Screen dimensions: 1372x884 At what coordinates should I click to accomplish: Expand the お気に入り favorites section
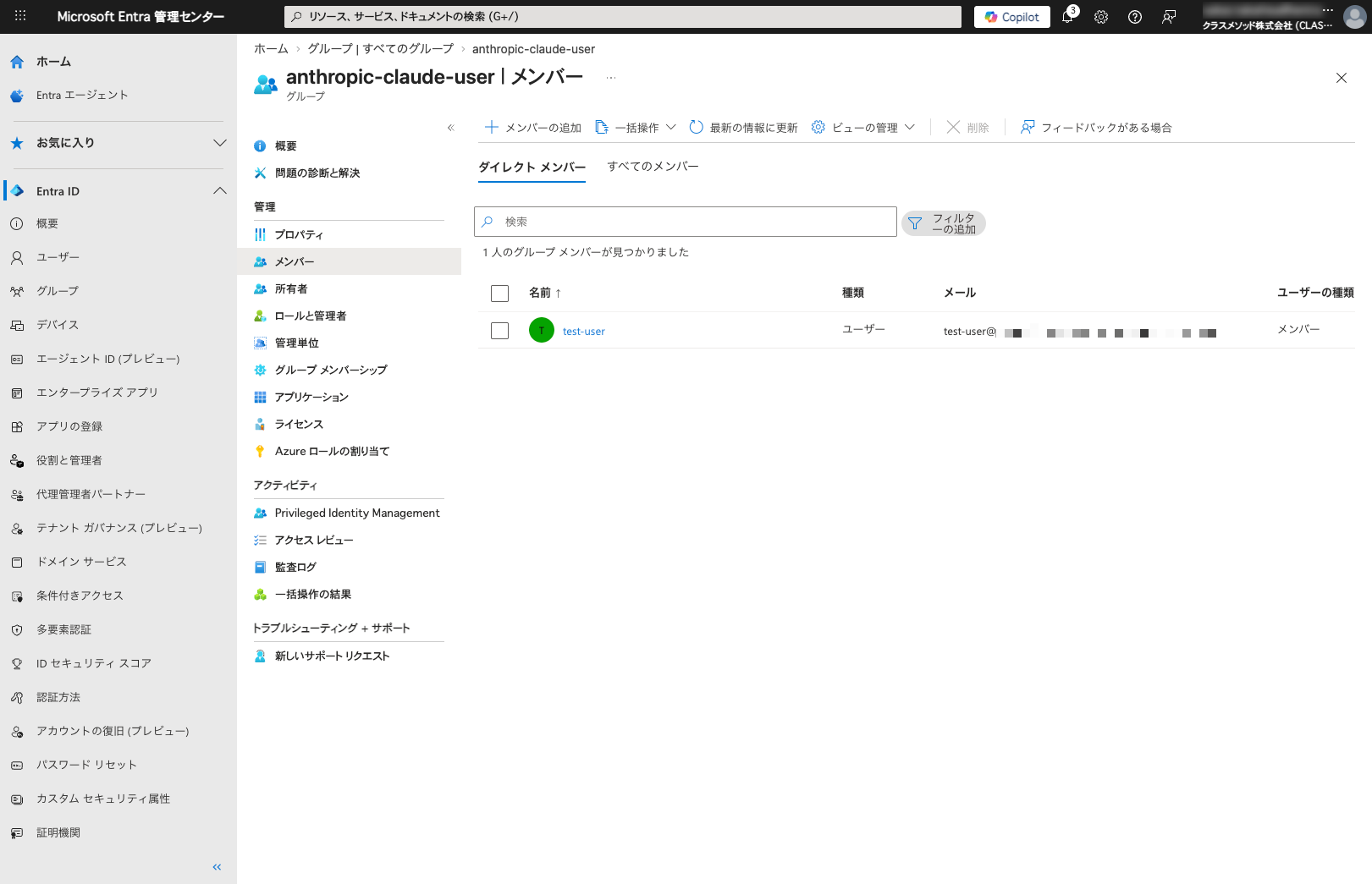pos(219,143)
